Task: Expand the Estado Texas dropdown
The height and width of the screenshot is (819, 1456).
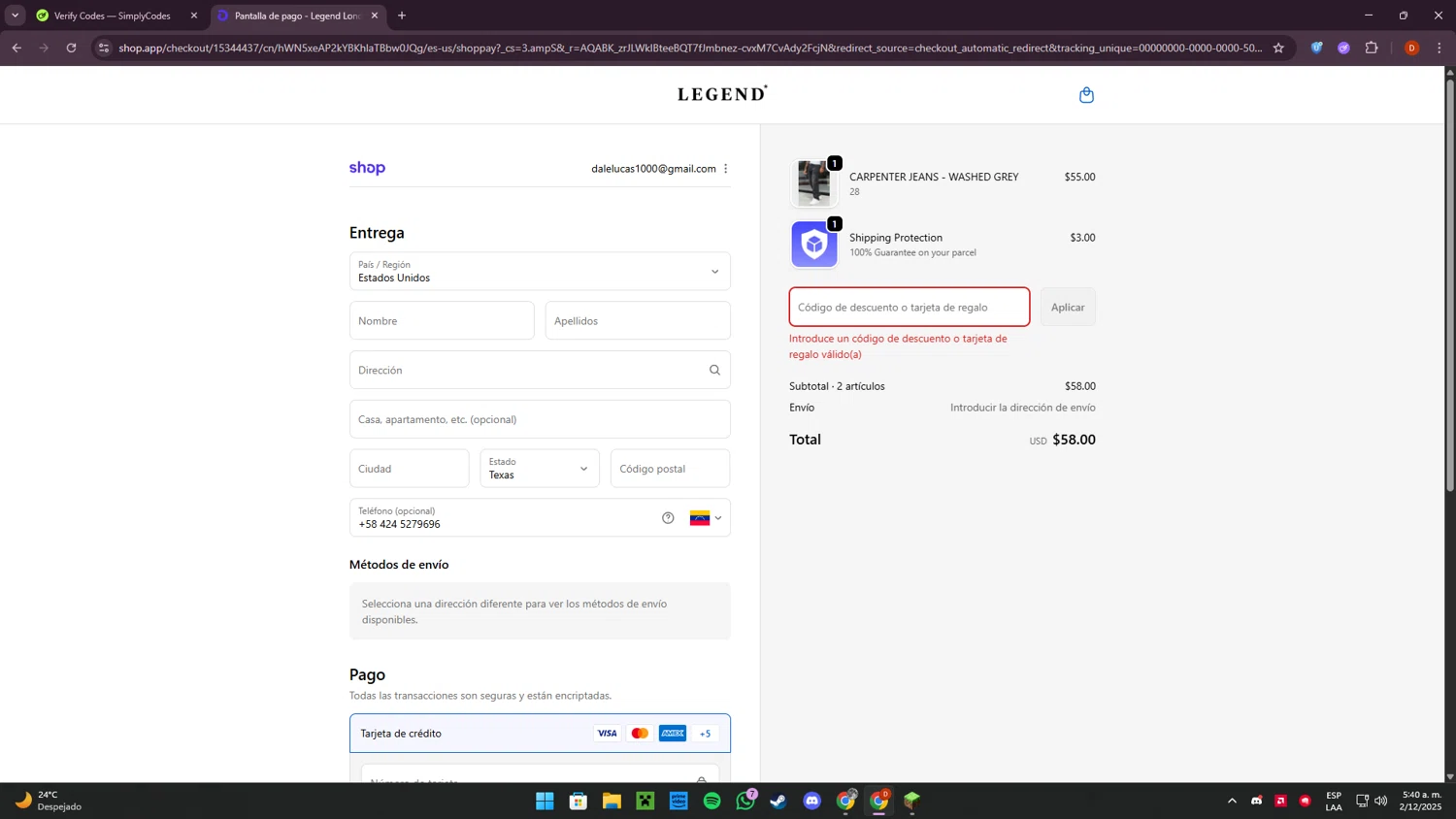Action: click(x=540, y=469)
